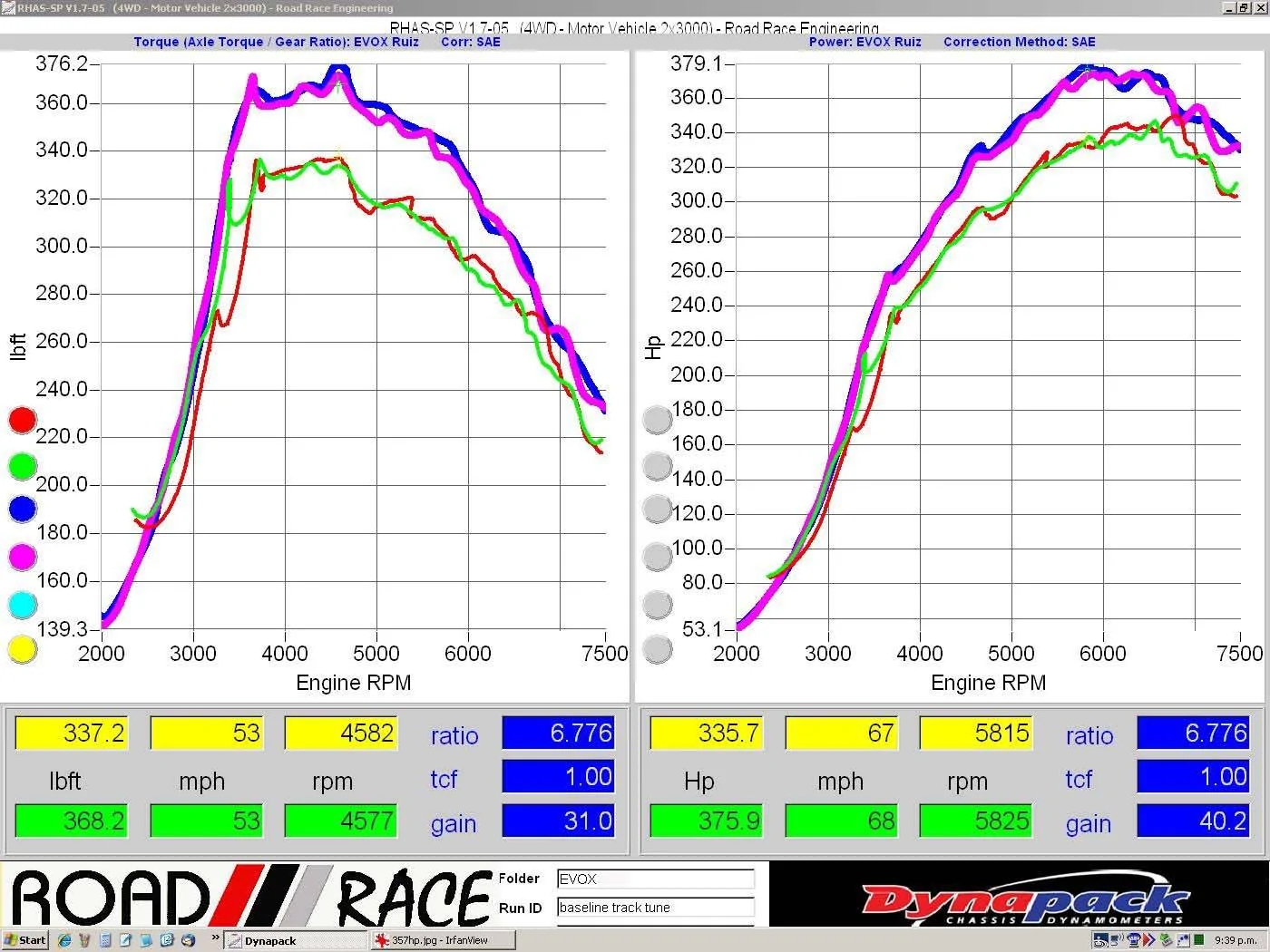Switch to the Dynapack taskbar window

coord(295,940)
